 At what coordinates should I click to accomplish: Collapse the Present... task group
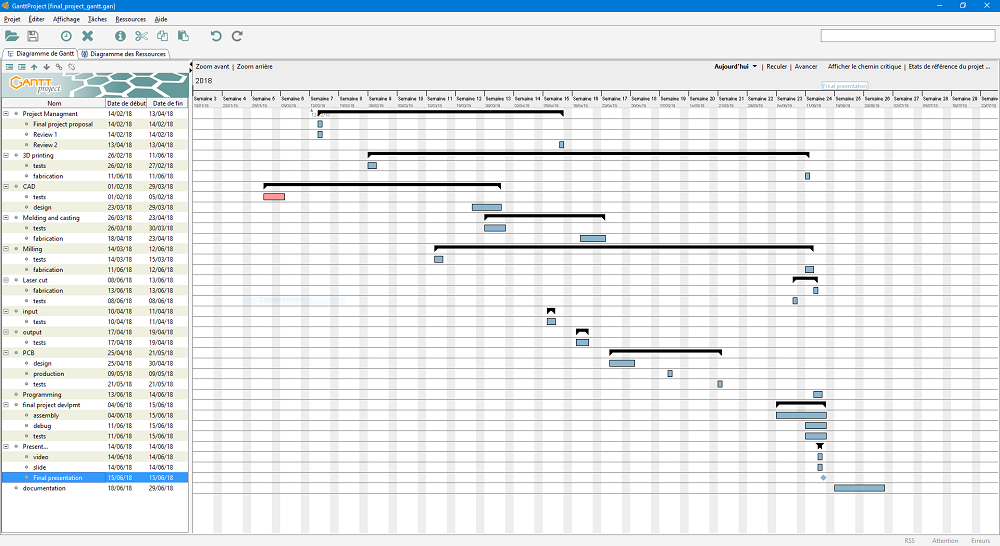click(x=6, y=446)
